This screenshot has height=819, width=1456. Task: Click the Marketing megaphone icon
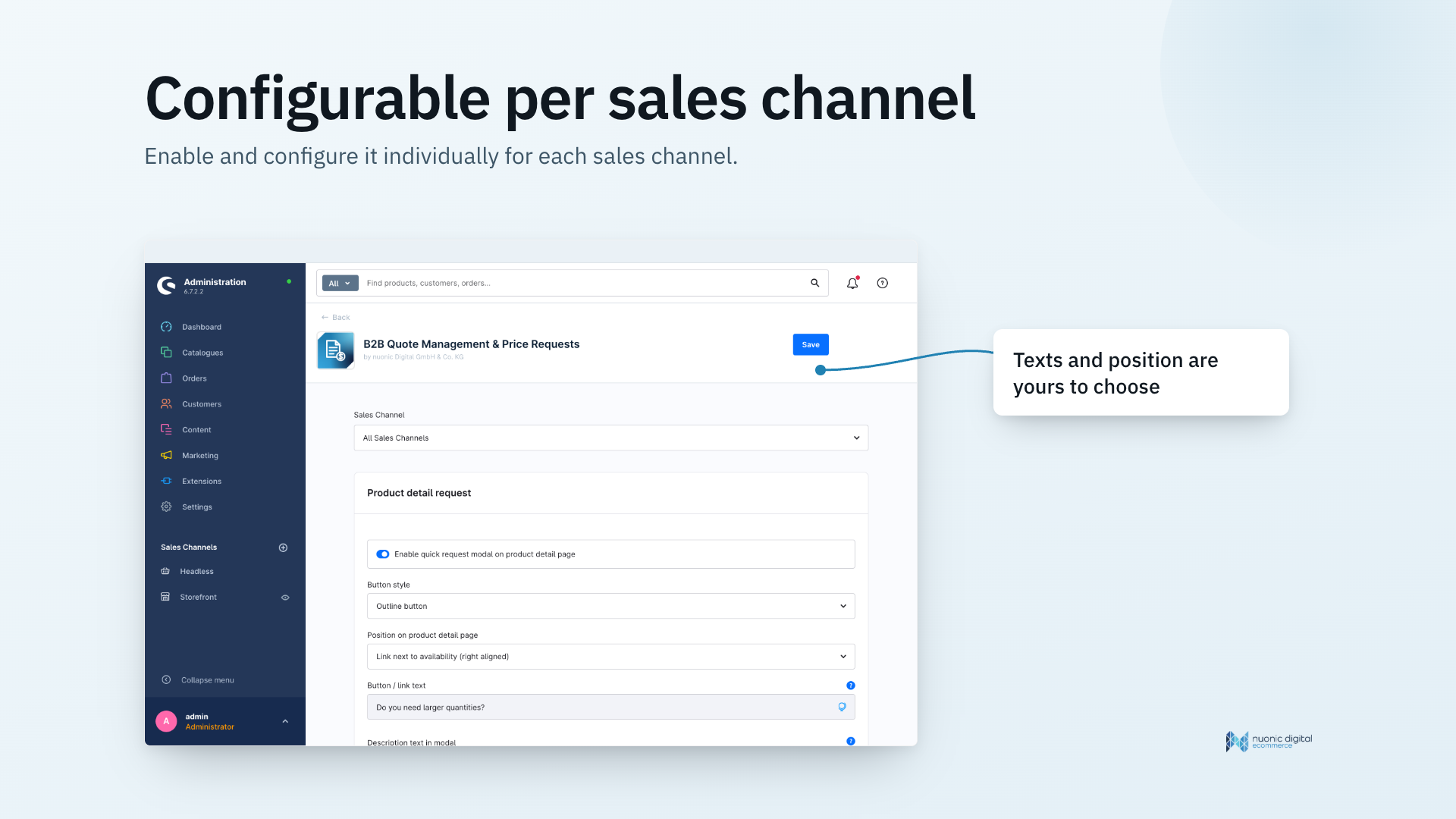[166, 456]
